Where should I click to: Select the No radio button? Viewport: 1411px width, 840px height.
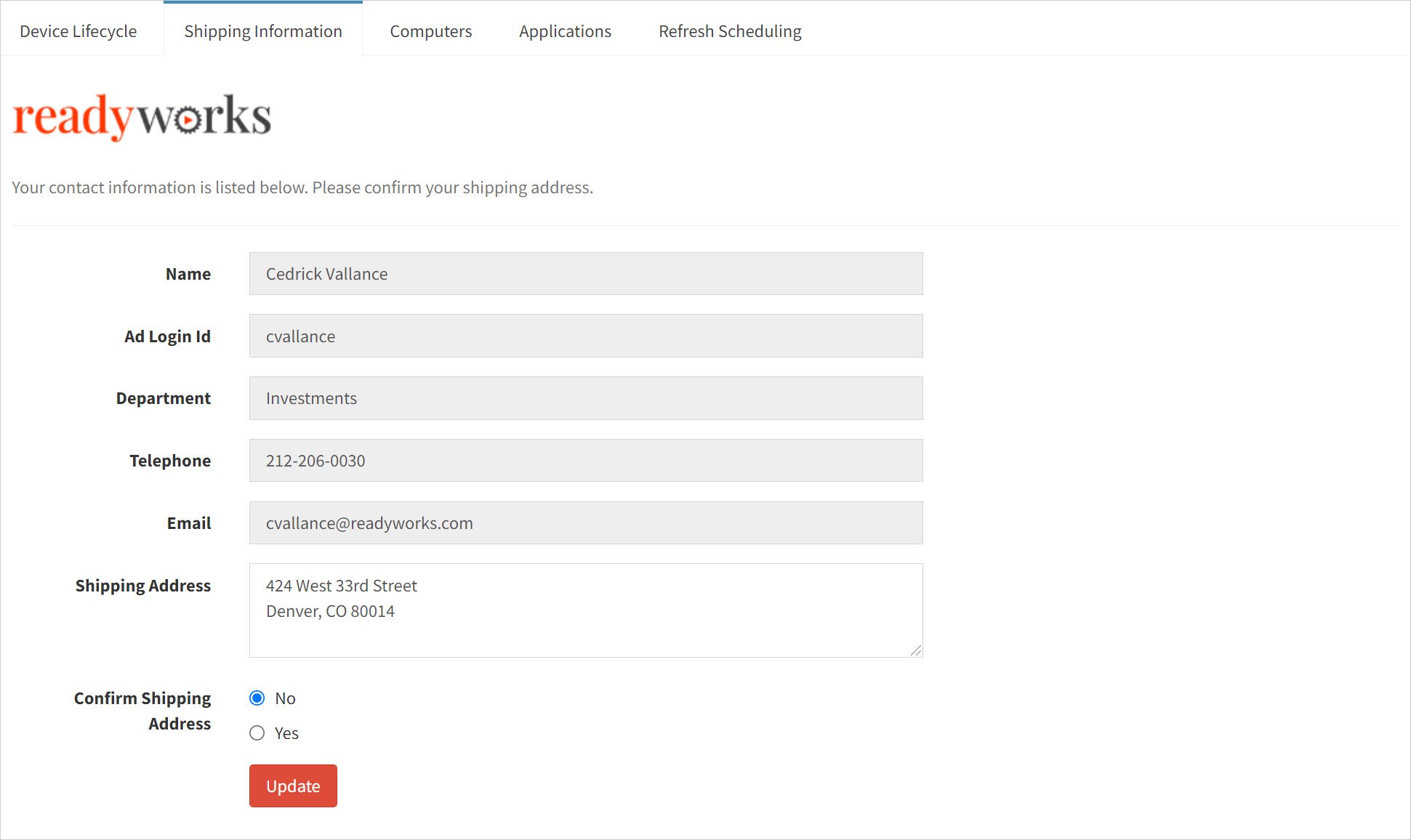(257, 698)
